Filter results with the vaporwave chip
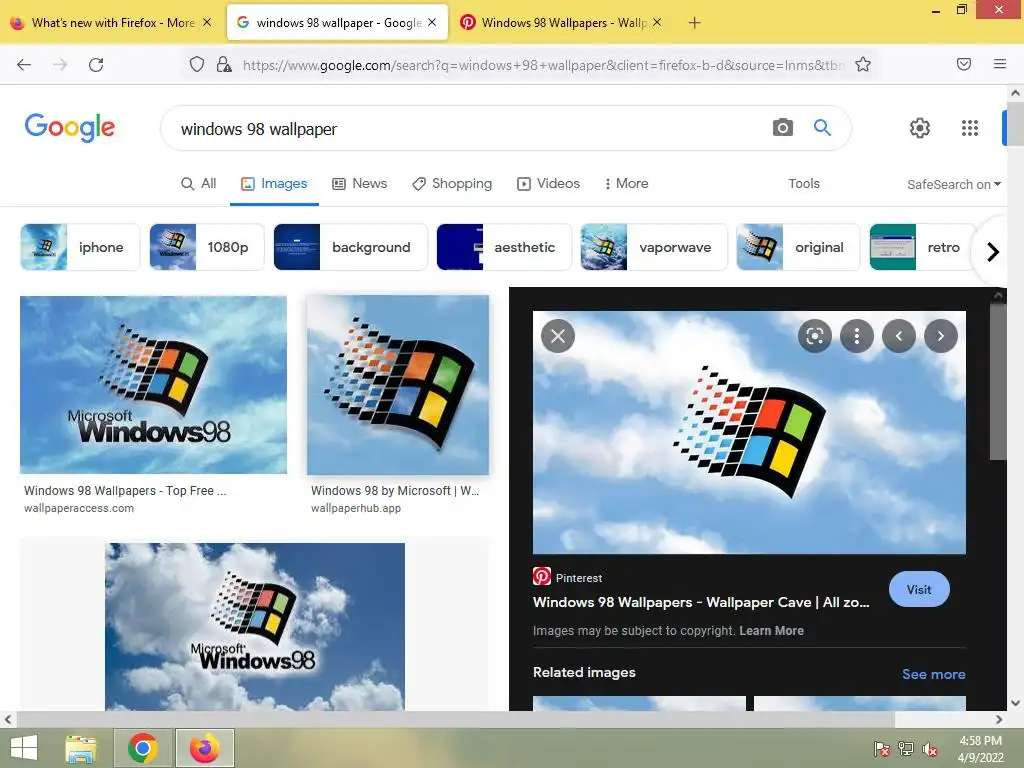Screen dimensions: 1024x768 point(654,247)
